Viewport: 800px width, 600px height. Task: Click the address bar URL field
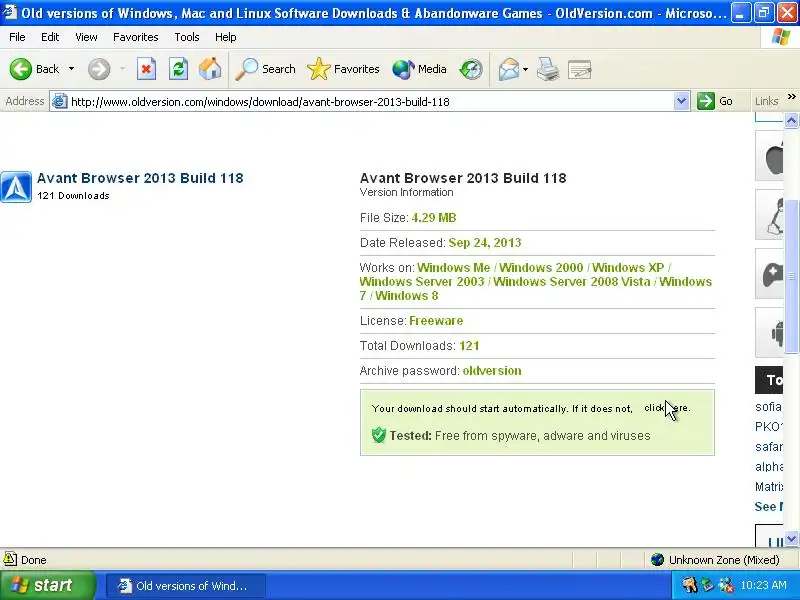pos(370,102)
